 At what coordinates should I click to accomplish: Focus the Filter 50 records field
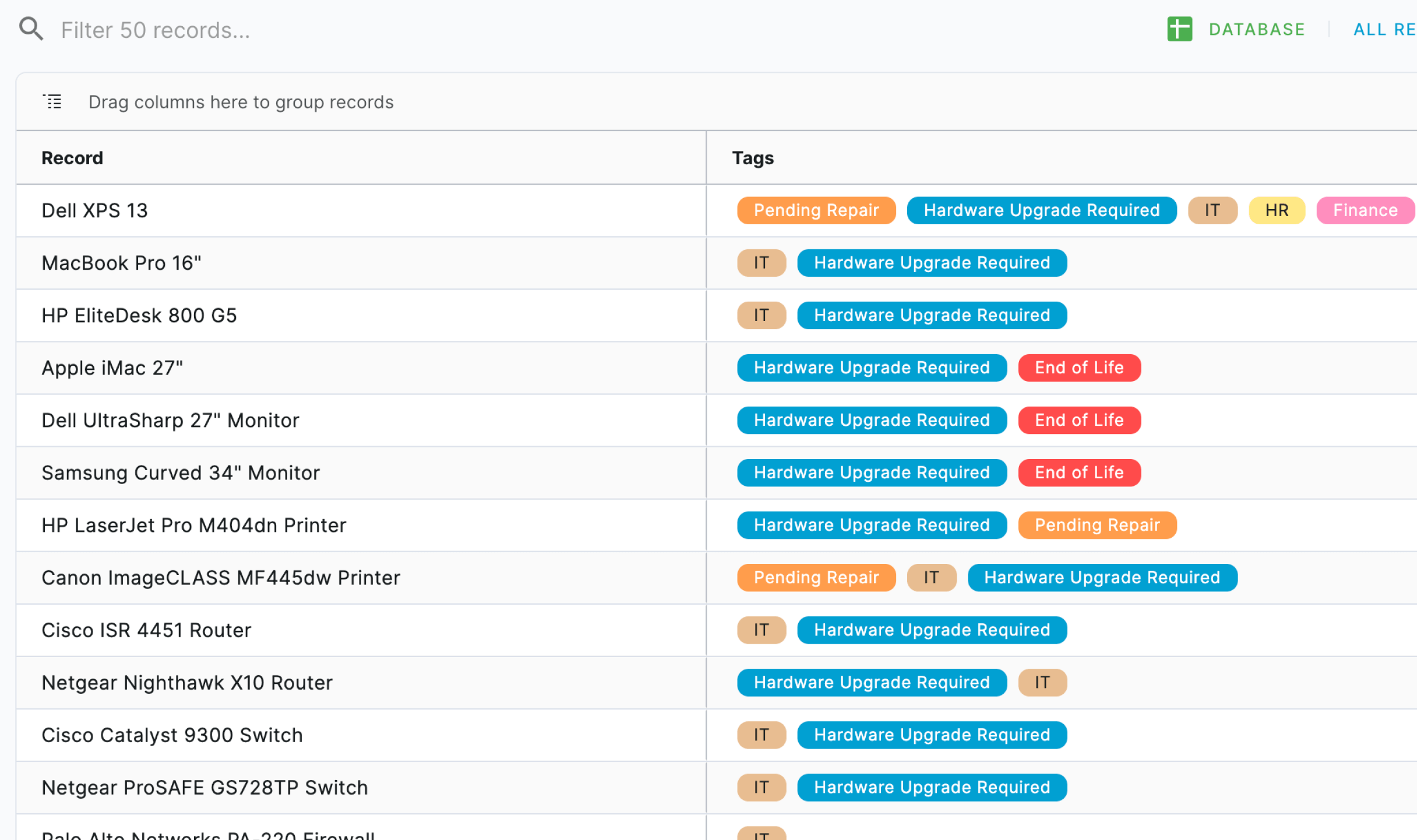click(x=156, y=30)
